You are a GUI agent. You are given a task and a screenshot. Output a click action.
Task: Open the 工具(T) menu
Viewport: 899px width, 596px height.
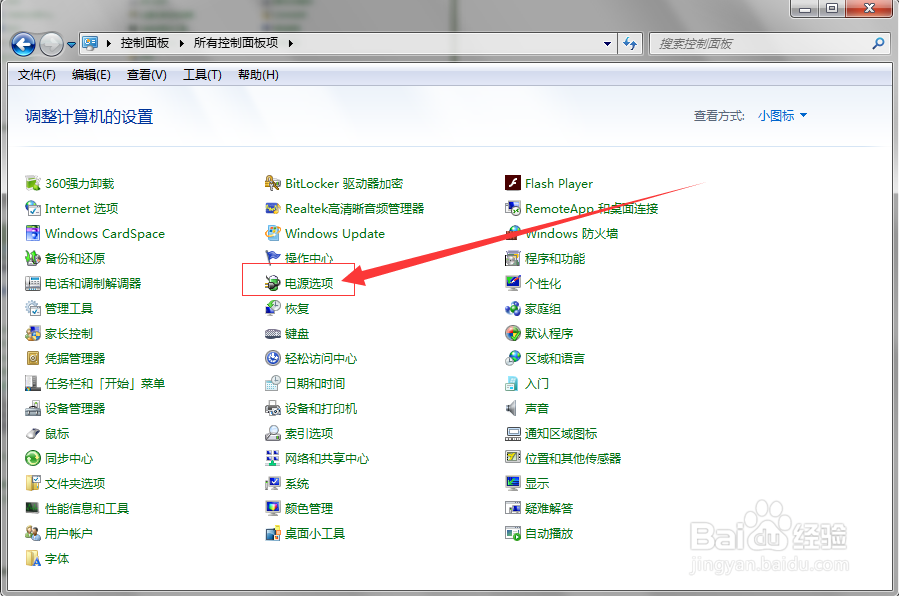[200, 74]
